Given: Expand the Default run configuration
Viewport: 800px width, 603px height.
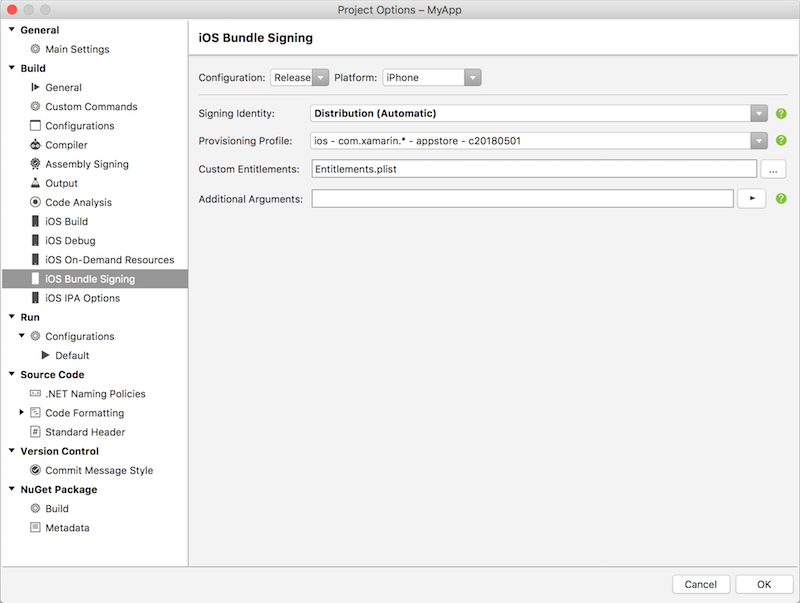Looking at the screenshot, I should [x=45, y=355].
